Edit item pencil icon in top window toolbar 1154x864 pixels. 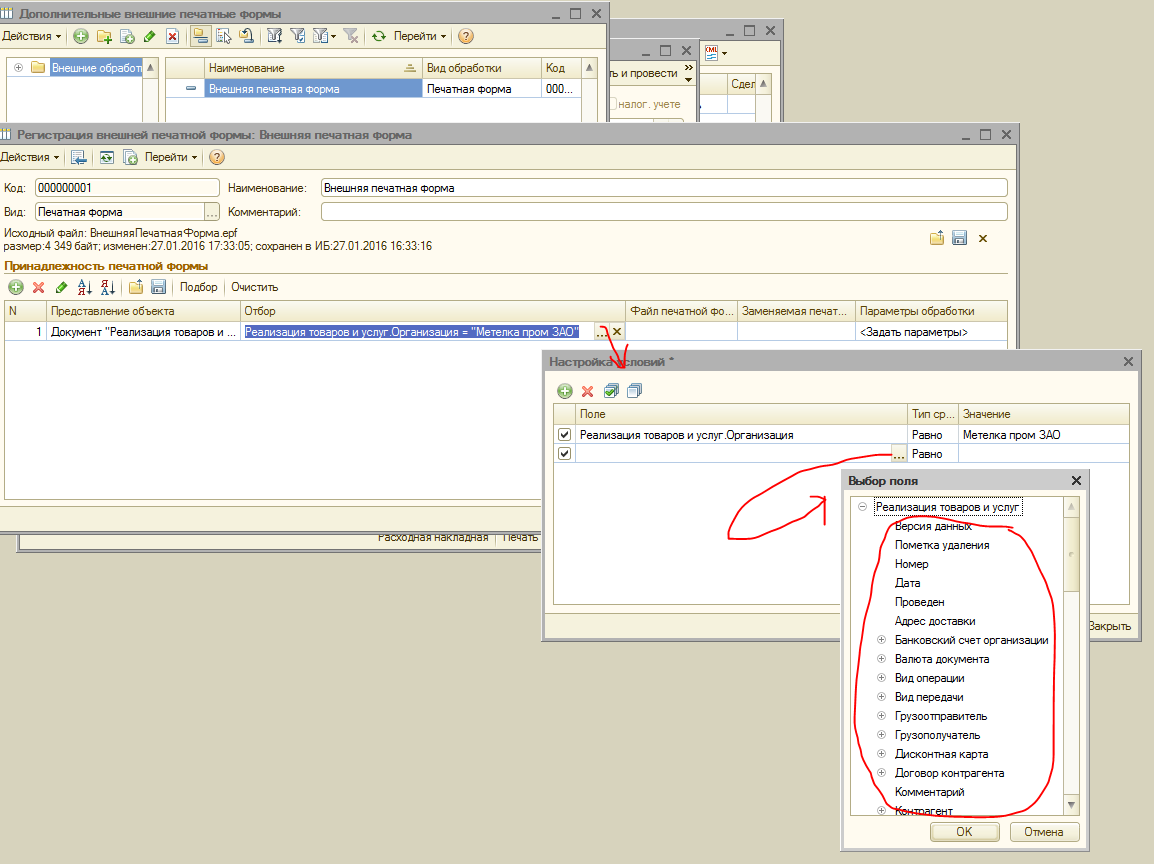pos(149,36)
